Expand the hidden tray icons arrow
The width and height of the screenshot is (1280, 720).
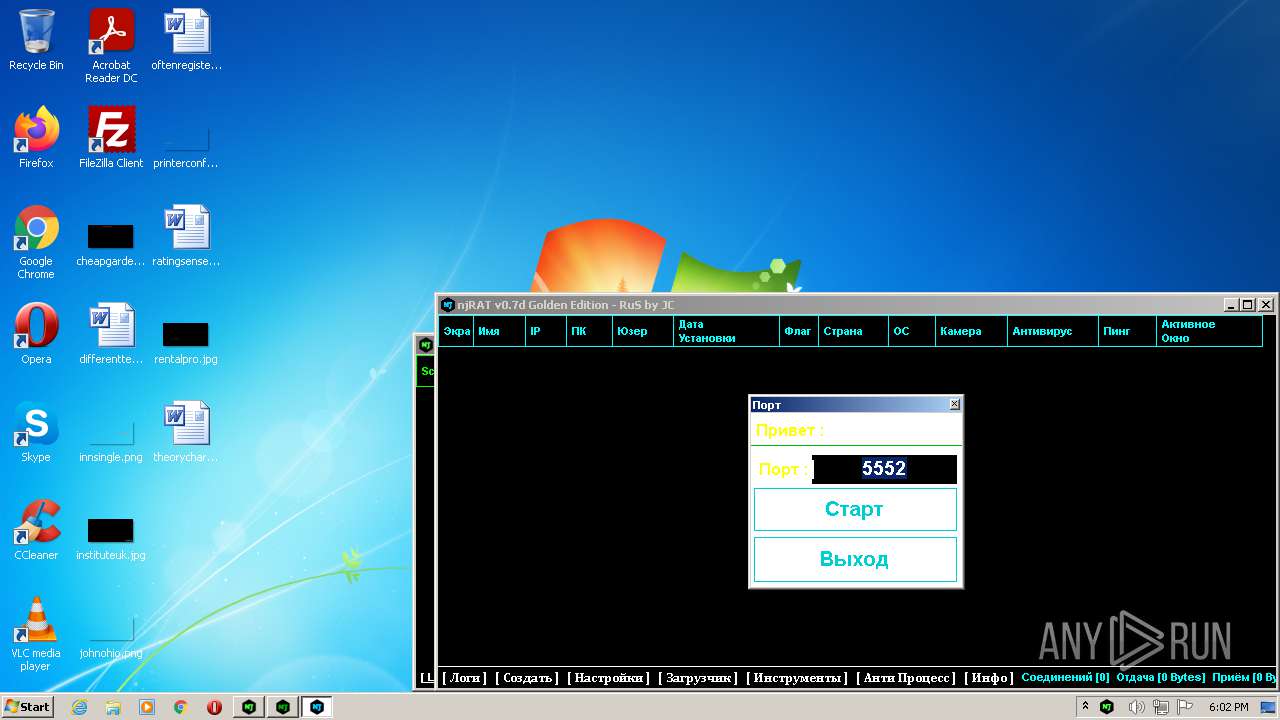tap(1085, 707)
